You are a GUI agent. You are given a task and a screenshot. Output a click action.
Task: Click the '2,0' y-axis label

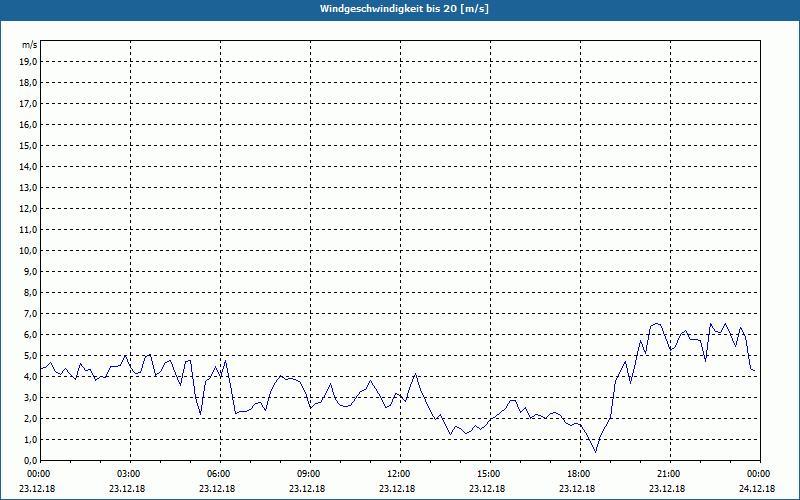(30, 418)
